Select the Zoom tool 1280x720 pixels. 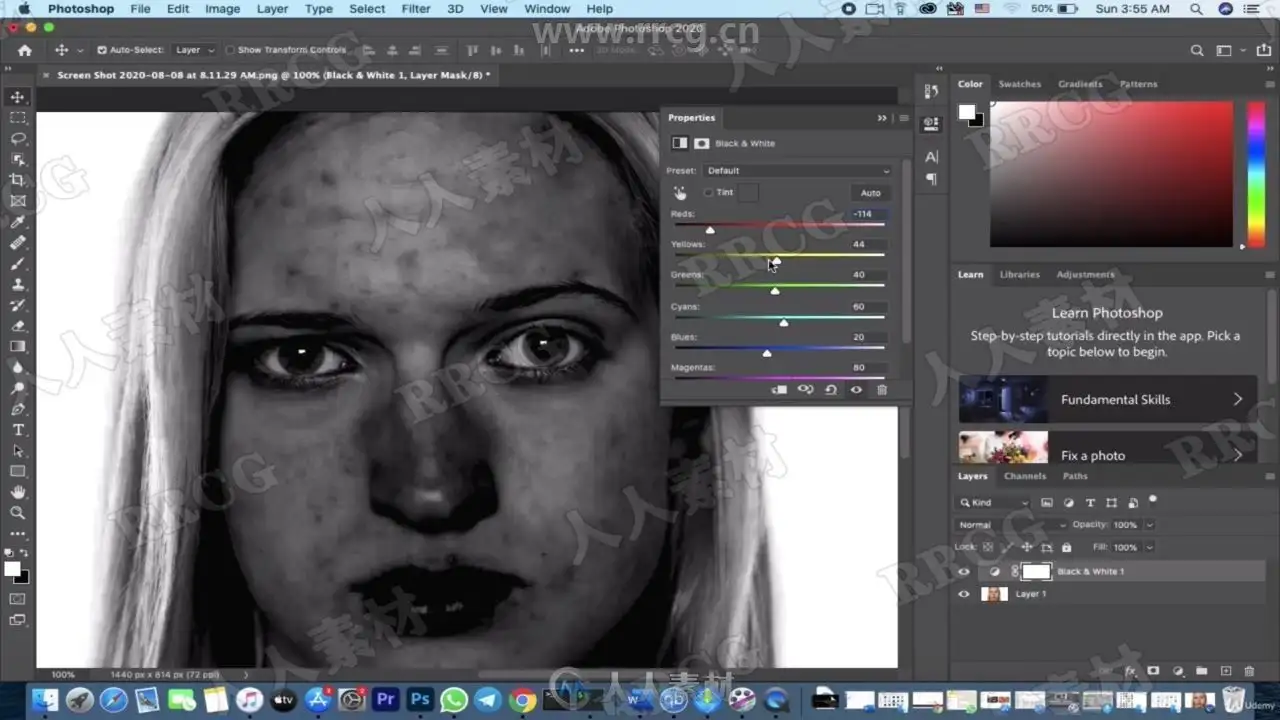coord(18,513)
